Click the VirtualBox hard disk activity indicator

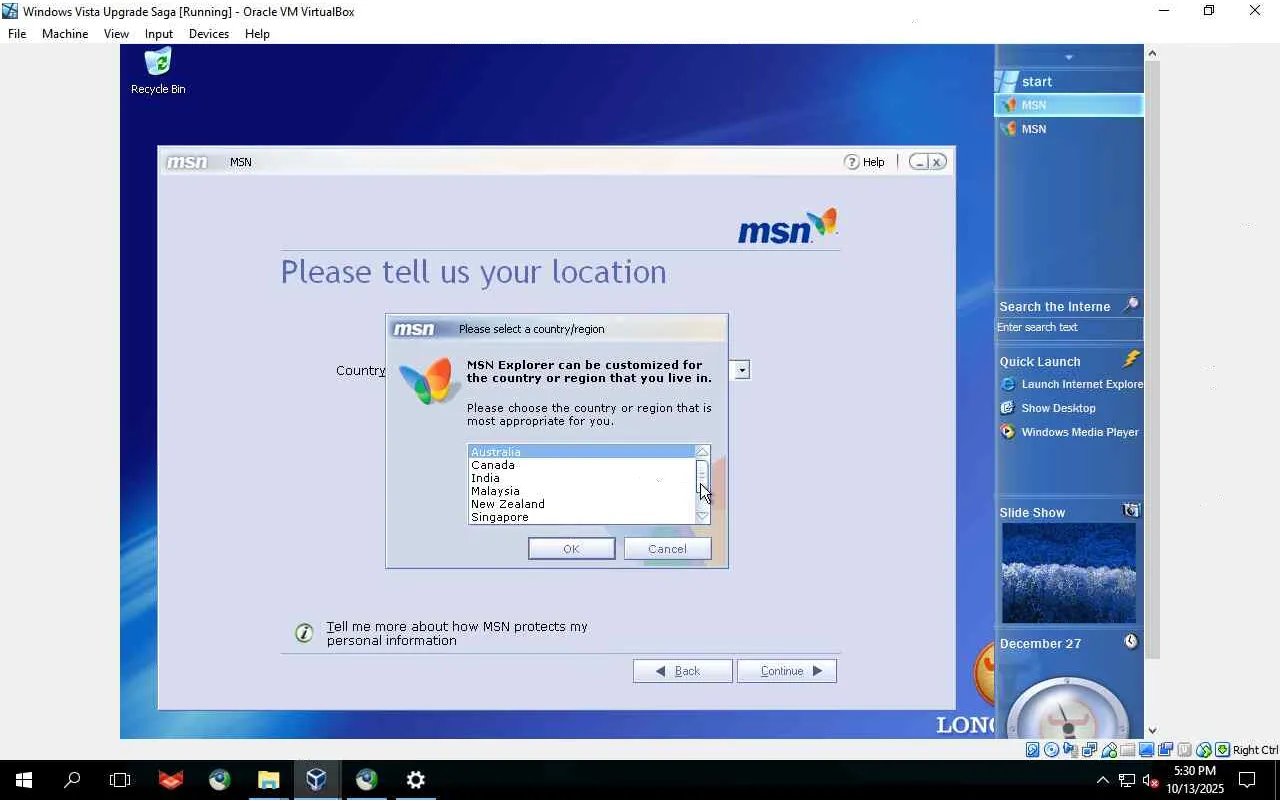(1033, 750)
